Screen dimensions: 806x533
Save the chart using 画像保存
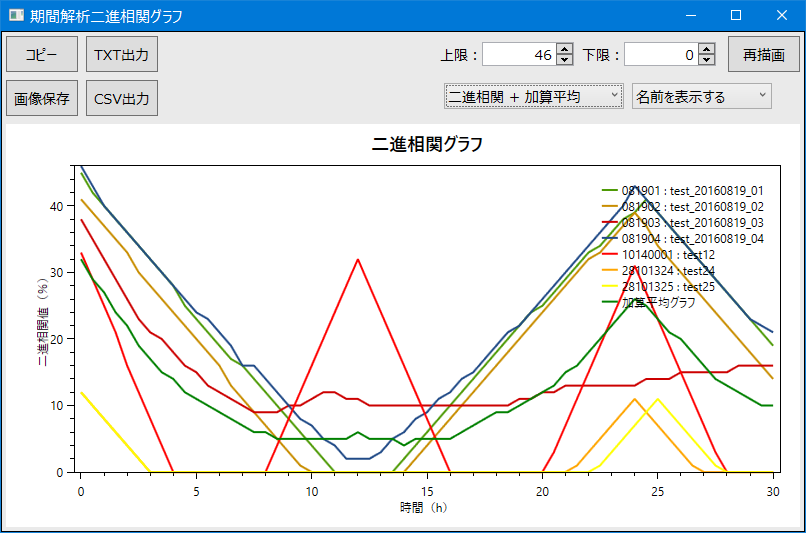point(42,98)
